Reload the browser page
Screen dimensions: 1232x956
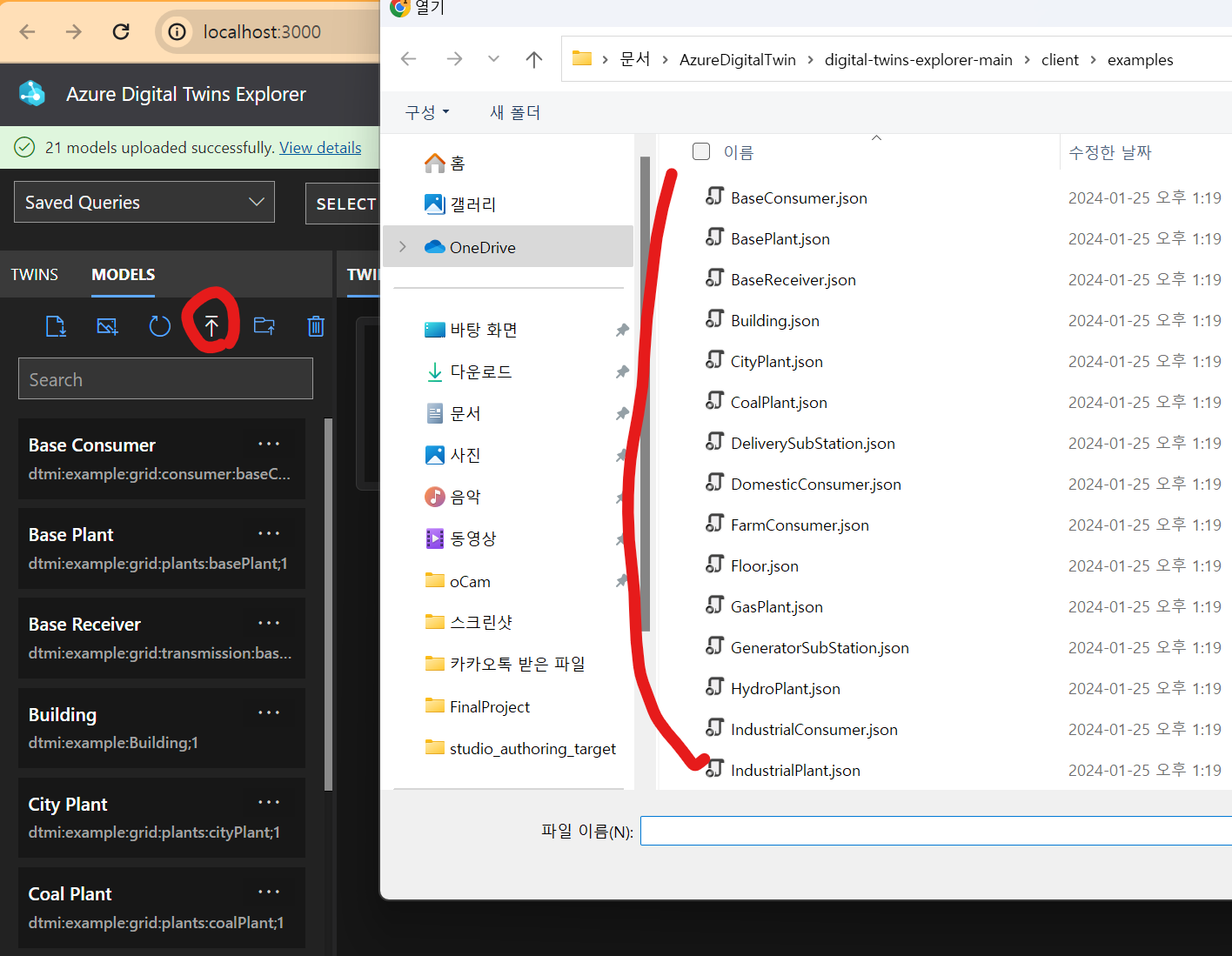tap(121, 32)
